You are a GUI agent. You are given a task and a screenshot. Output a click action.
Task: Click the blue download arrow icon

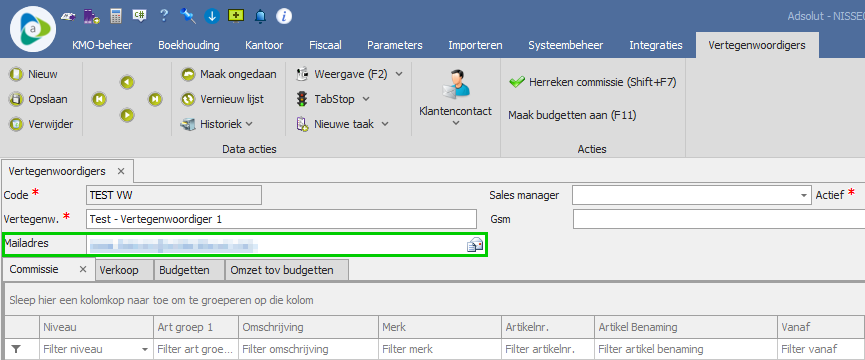[212, 17]
